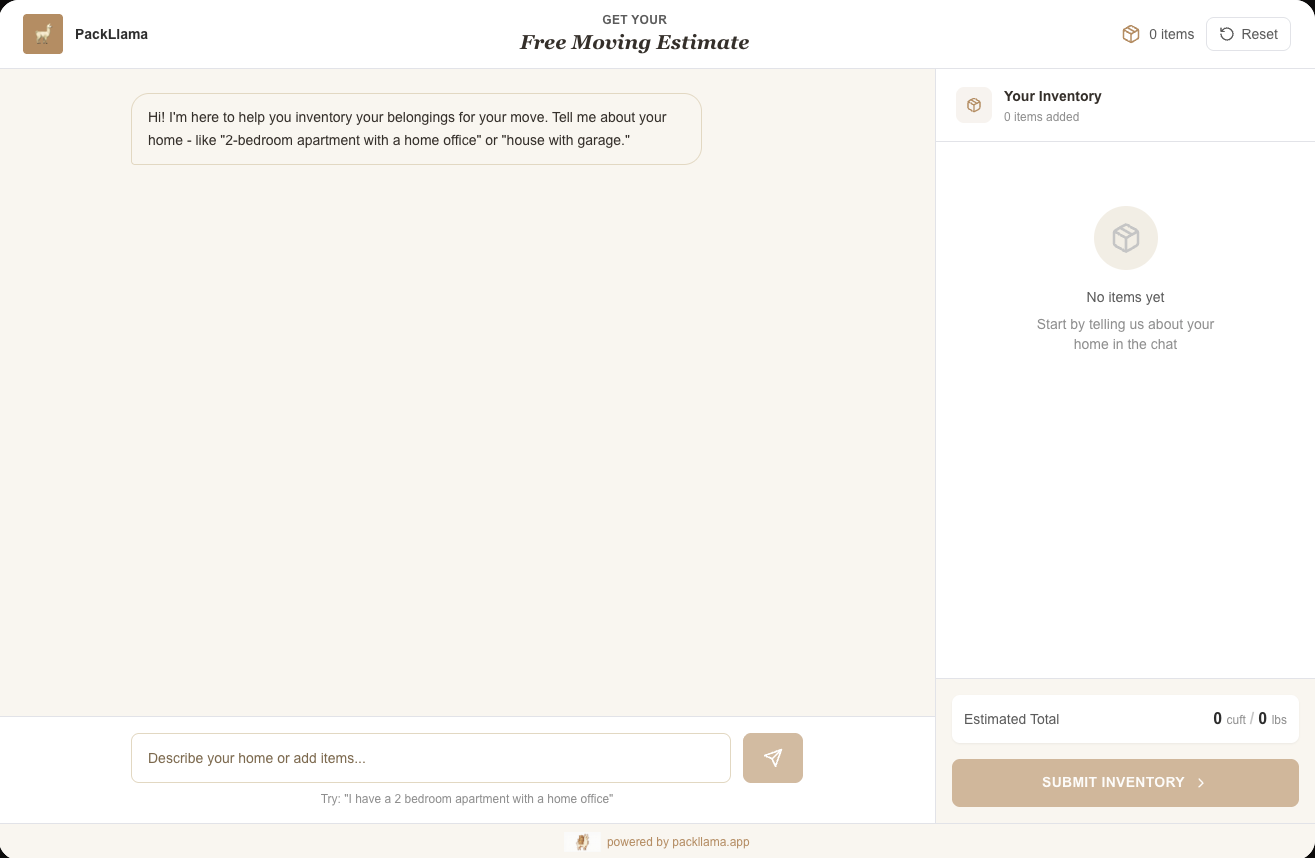This screenshot has width=1315, height=858.
Task: Click the Try example hint below the input
Action: (x=466, y=799)
